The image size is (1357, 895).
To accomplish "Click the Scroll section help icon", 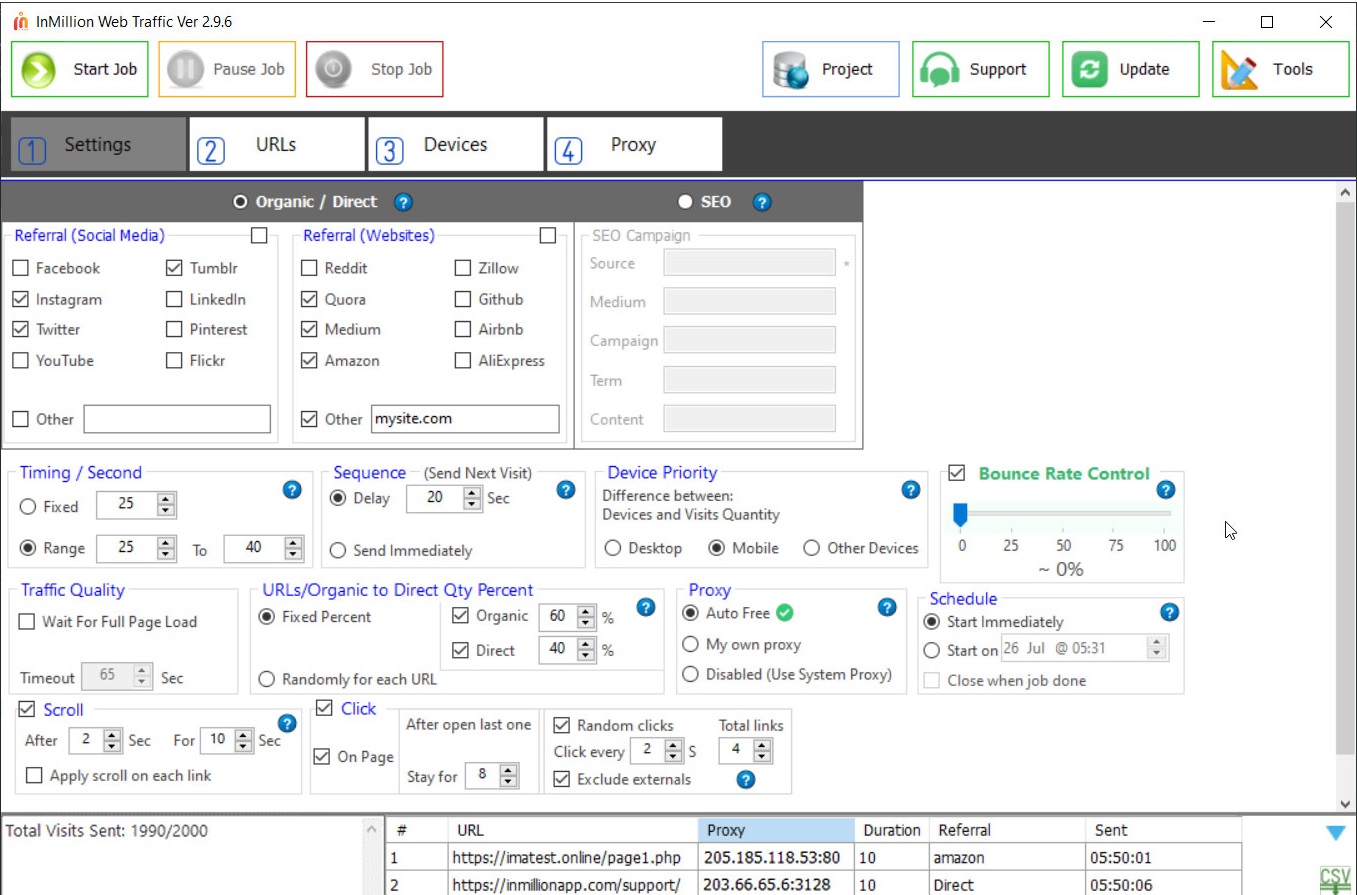I will coord(287,723).
